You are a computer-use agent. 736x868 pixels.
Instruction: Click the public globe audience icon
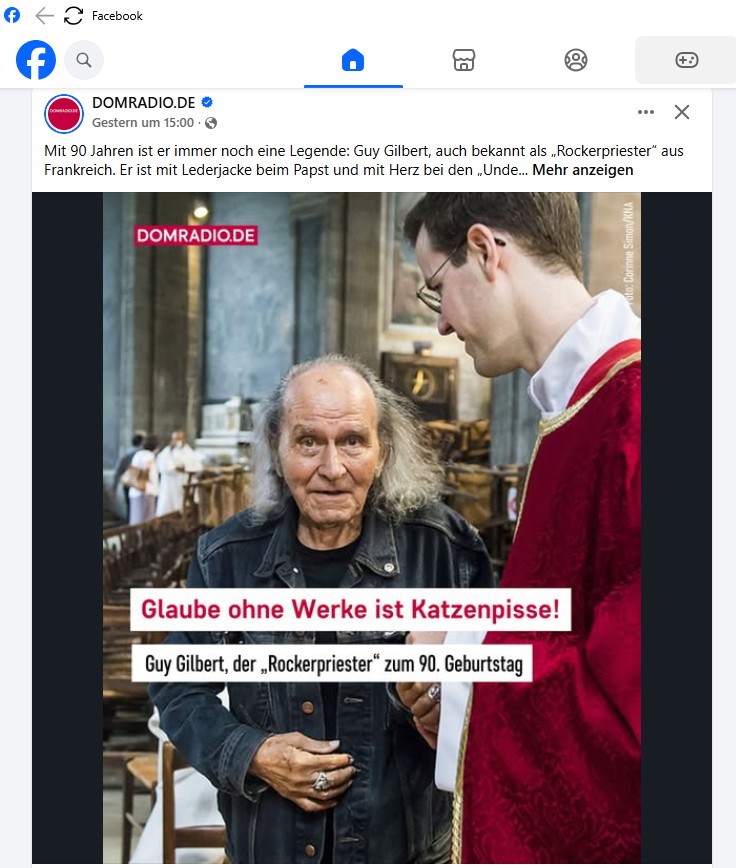click(x=211, y=123)
